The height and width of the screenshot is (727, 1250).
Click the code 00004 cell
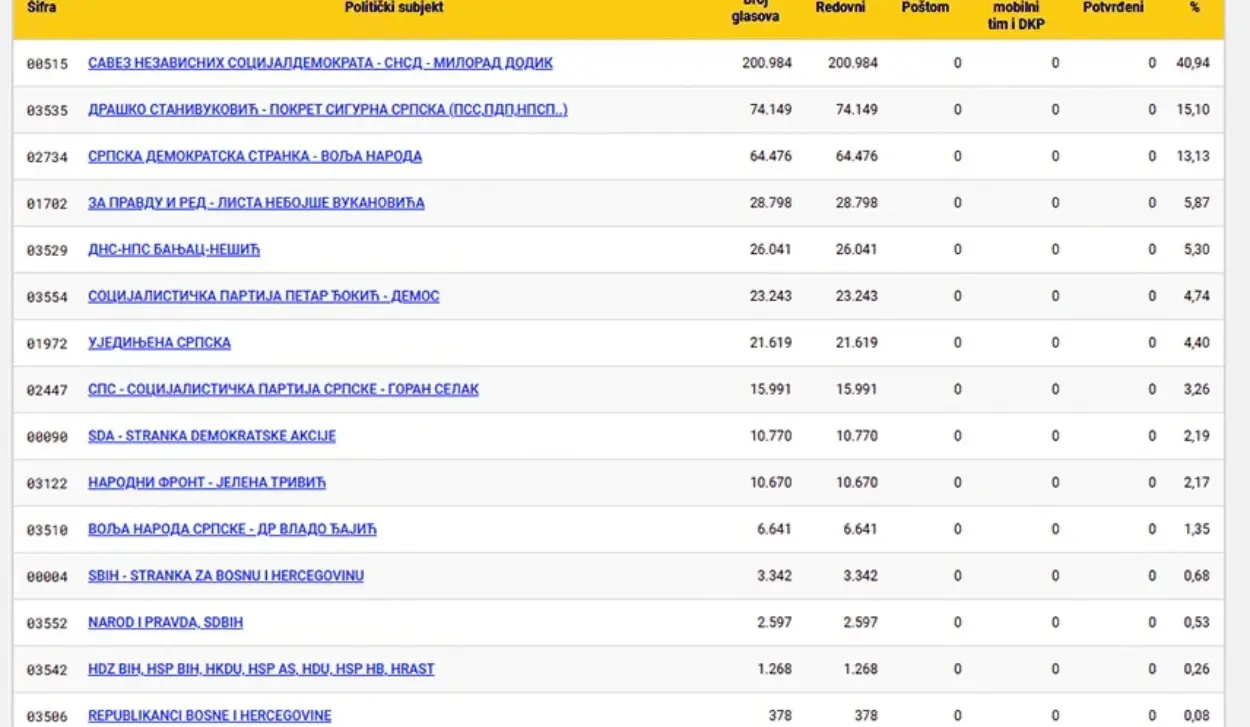47,576
